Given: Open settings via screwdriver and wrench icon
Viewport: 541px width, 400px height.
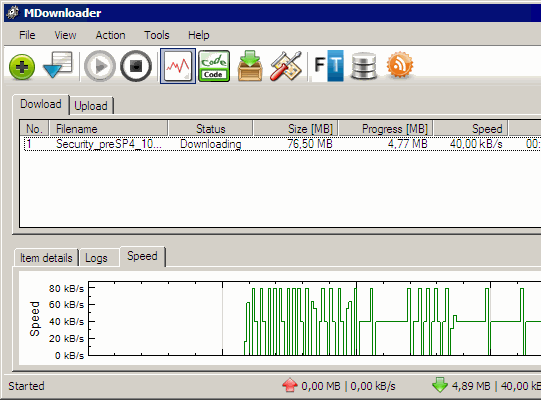Looking at the screenshot, I should tap(286, 66).
